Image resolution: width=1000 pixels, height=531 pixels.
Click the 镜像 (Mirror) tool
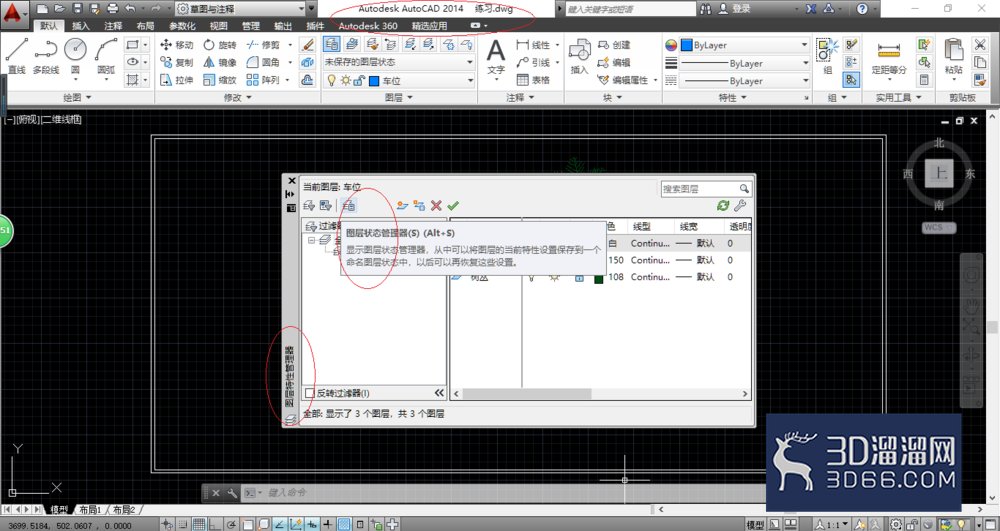220,62
